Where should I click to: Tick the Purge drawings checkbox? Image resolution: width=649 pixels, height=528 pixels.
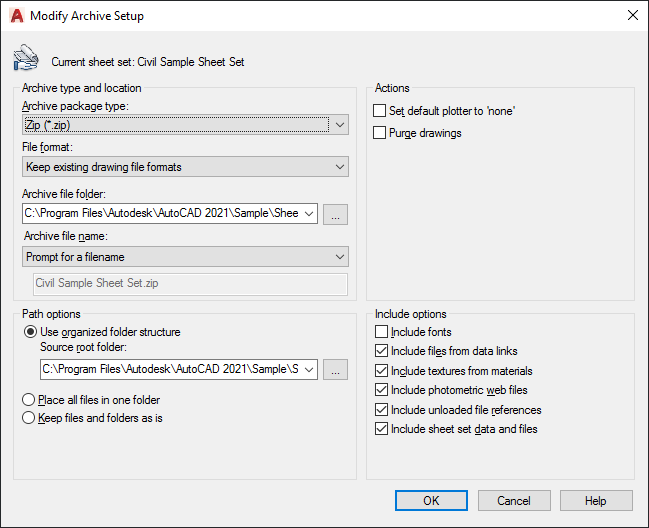click(380, 133)
